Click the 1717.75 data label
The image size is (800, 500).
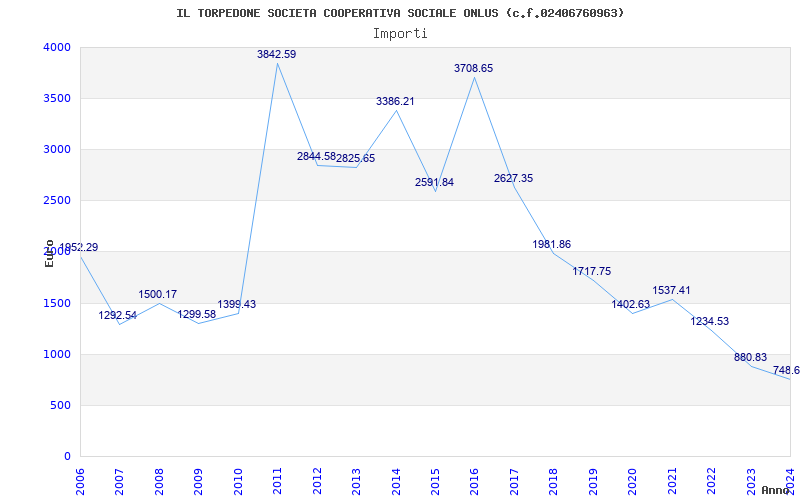click(591, 271)
